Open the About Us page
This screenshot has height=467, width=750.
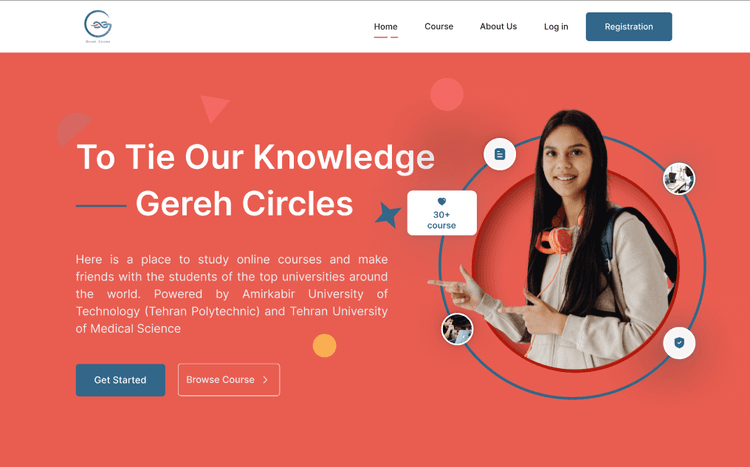coord(498,26)
